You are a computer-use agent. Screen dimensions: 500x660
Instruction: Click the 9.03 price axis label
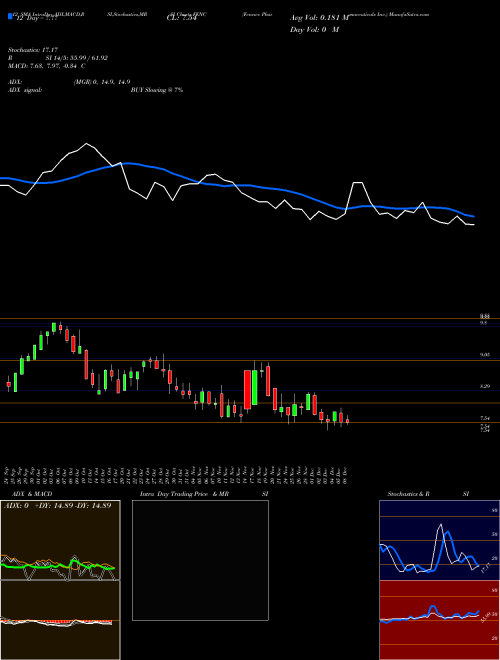click(485, 355)
